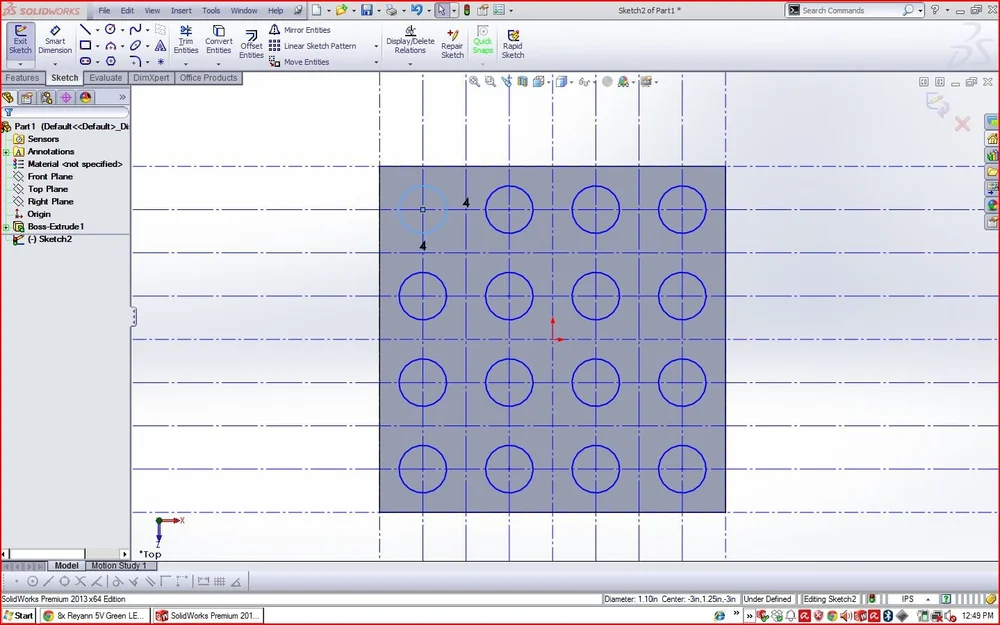
Task: Expand the Boss-Extrude1 feature node
Action: (6, 227)
